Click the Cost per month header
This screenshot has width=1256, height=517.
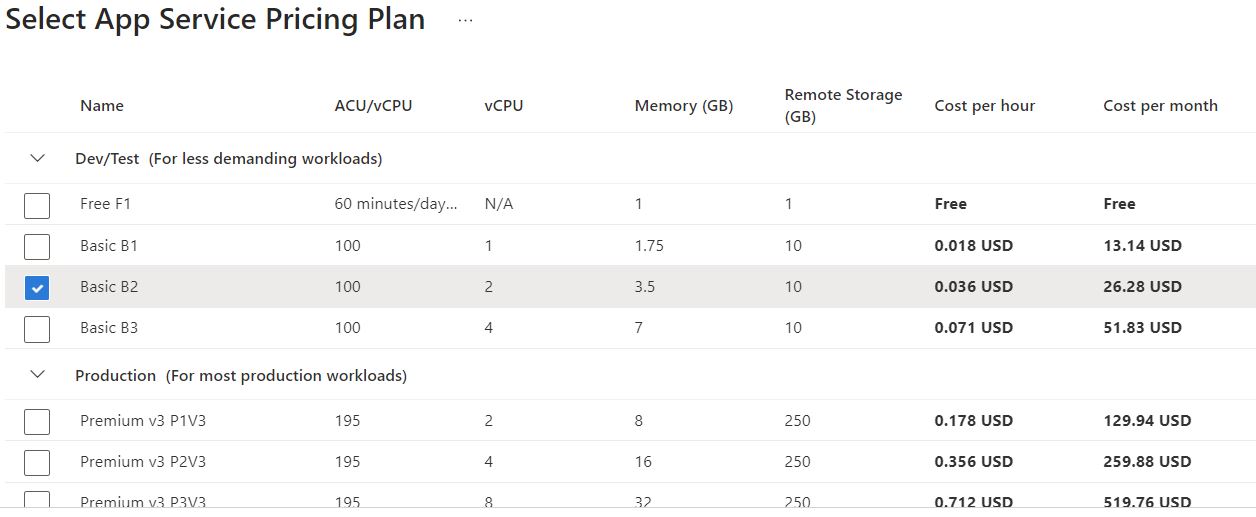pyautogui.click(x=1160, y=106)
